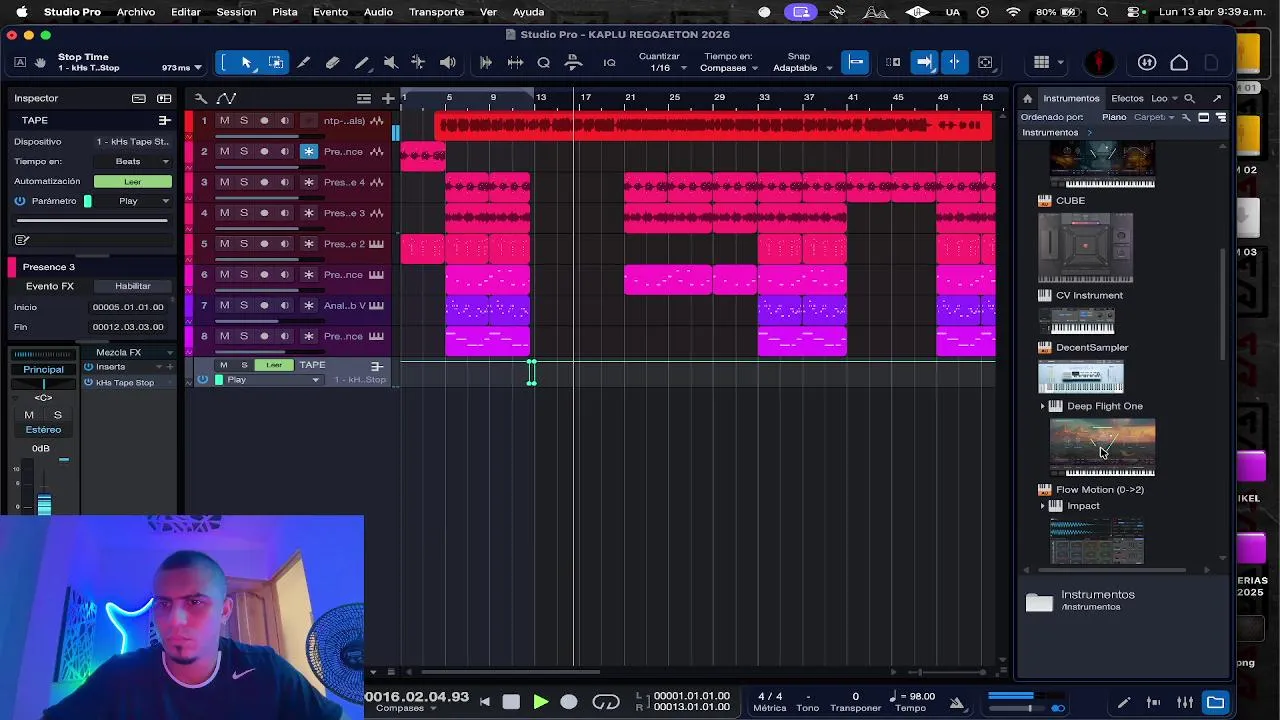Activate the Listen speaker tool
1280x720 pixels.
[447, 63]
